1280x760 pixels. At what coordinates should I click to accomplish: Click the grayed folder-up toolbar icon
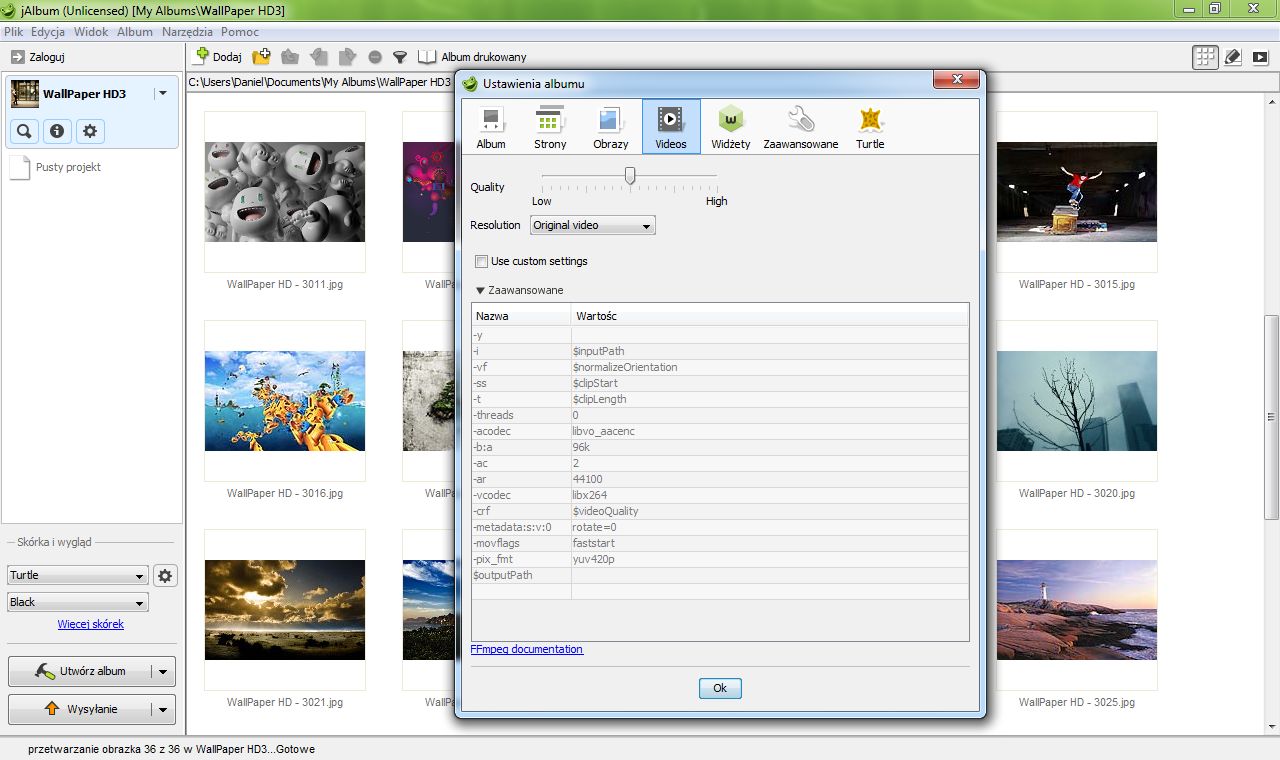290,57
